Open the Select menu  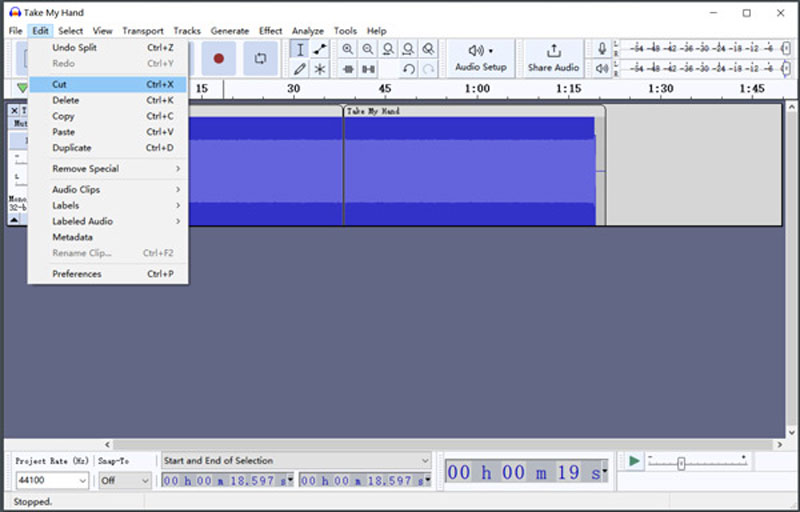coord(70,31)
